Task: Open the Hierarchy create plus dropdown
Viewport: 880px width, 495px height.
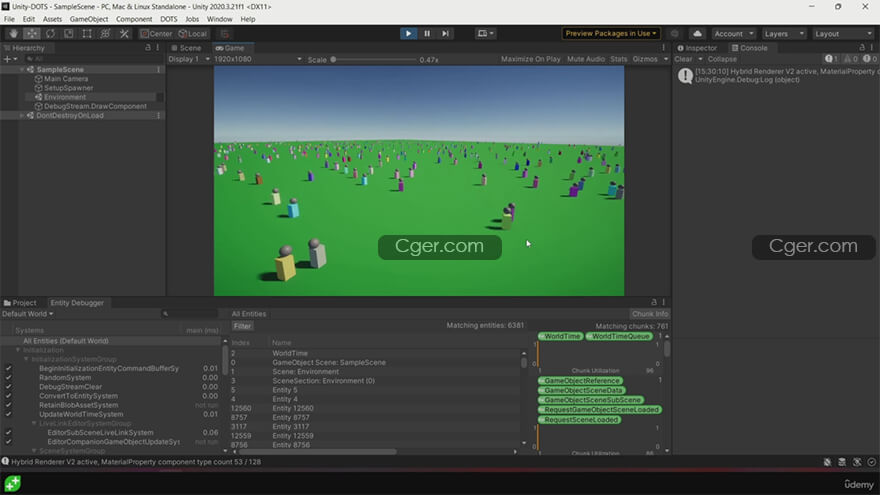Action: point(10,59)
